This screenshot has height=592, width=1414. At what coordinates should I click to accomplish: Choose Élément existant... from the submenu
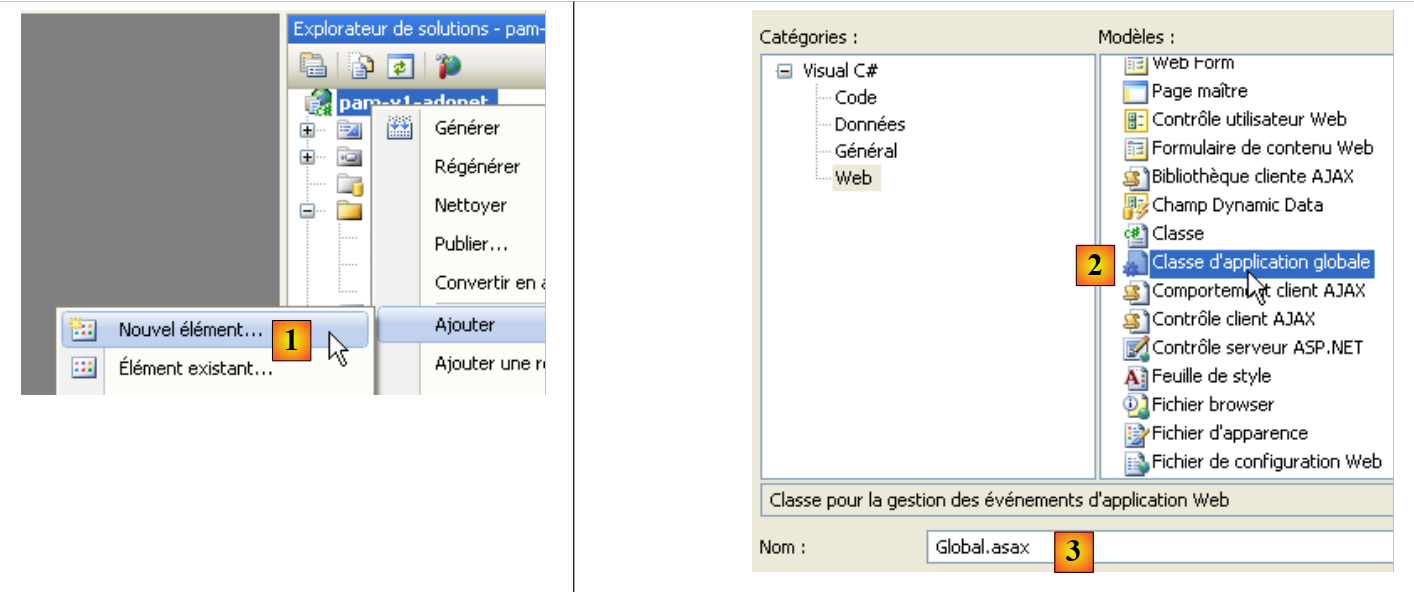pyautogui.click(x=195, y=368)
